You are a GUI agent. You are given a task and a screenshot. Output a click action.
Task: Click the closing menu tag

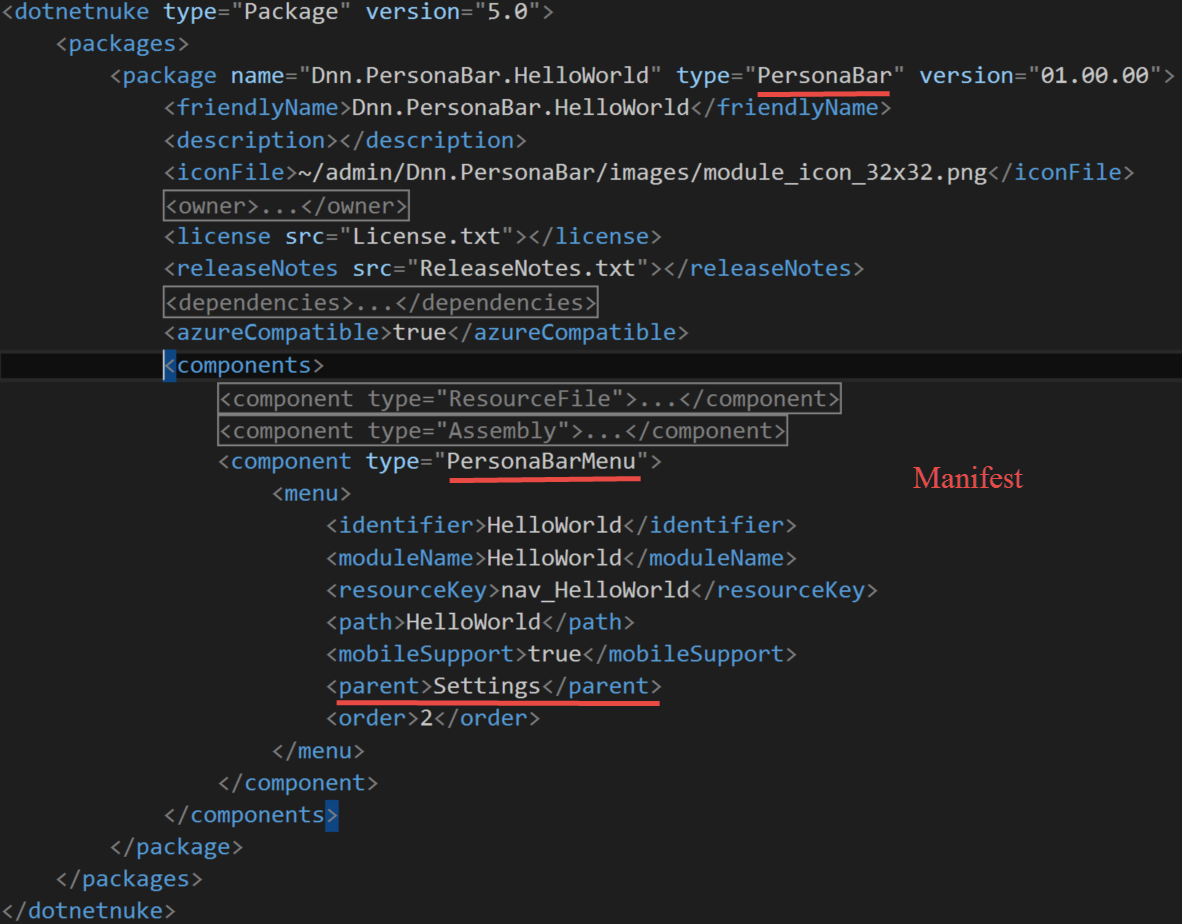click(318, 751)
